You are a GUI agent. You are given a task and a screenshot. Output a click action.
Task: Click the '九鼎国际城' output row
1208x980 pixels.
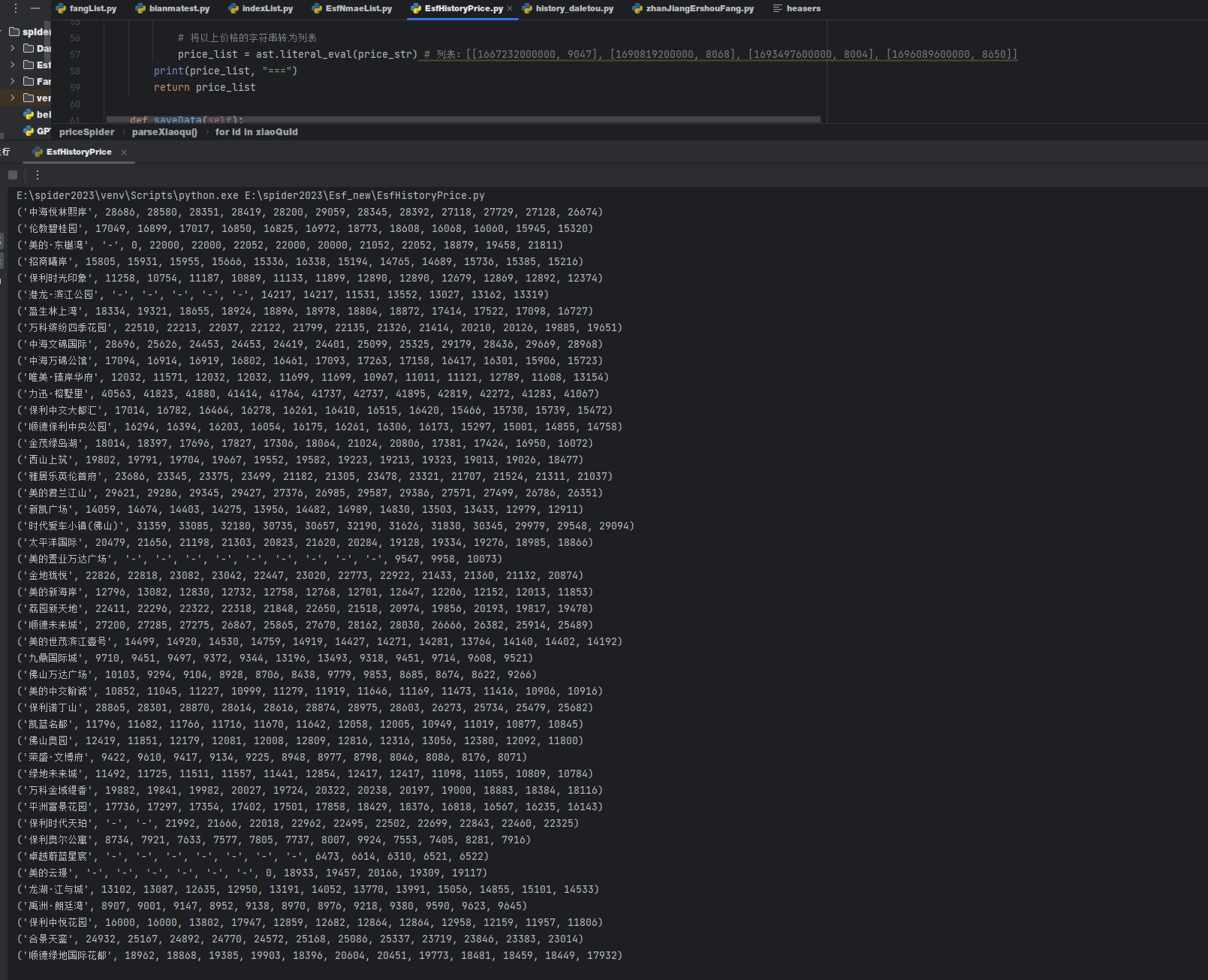[x=275, y=659]
